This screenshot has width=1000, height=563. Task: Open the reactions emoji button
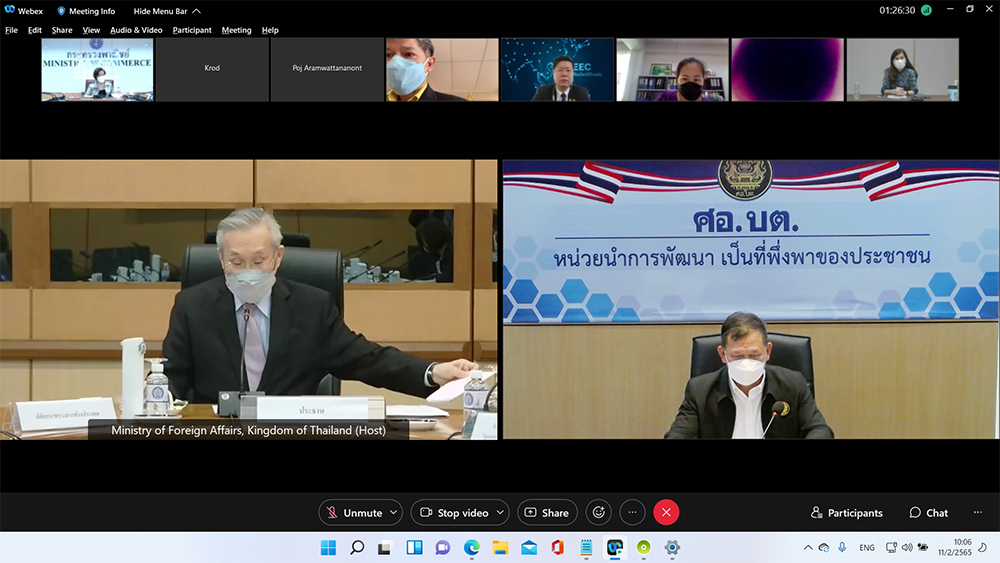[598, 513]
